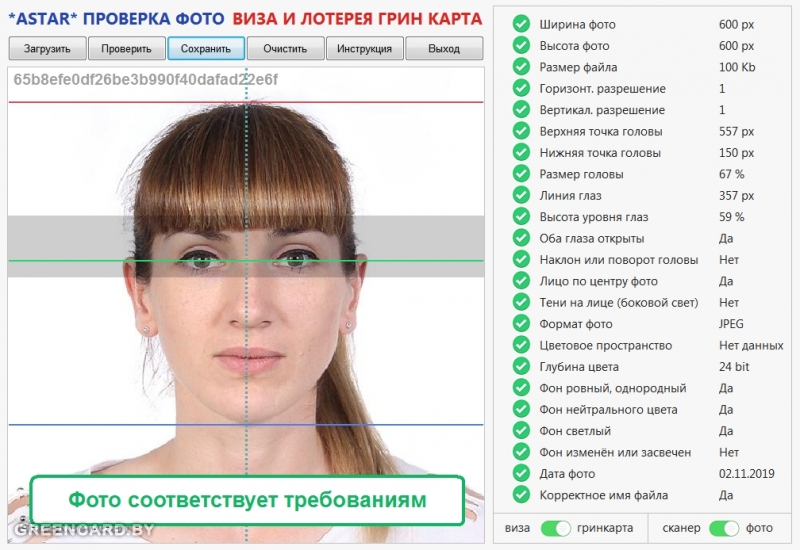Click the checkmark beside Лицо по центру фото

521,281
